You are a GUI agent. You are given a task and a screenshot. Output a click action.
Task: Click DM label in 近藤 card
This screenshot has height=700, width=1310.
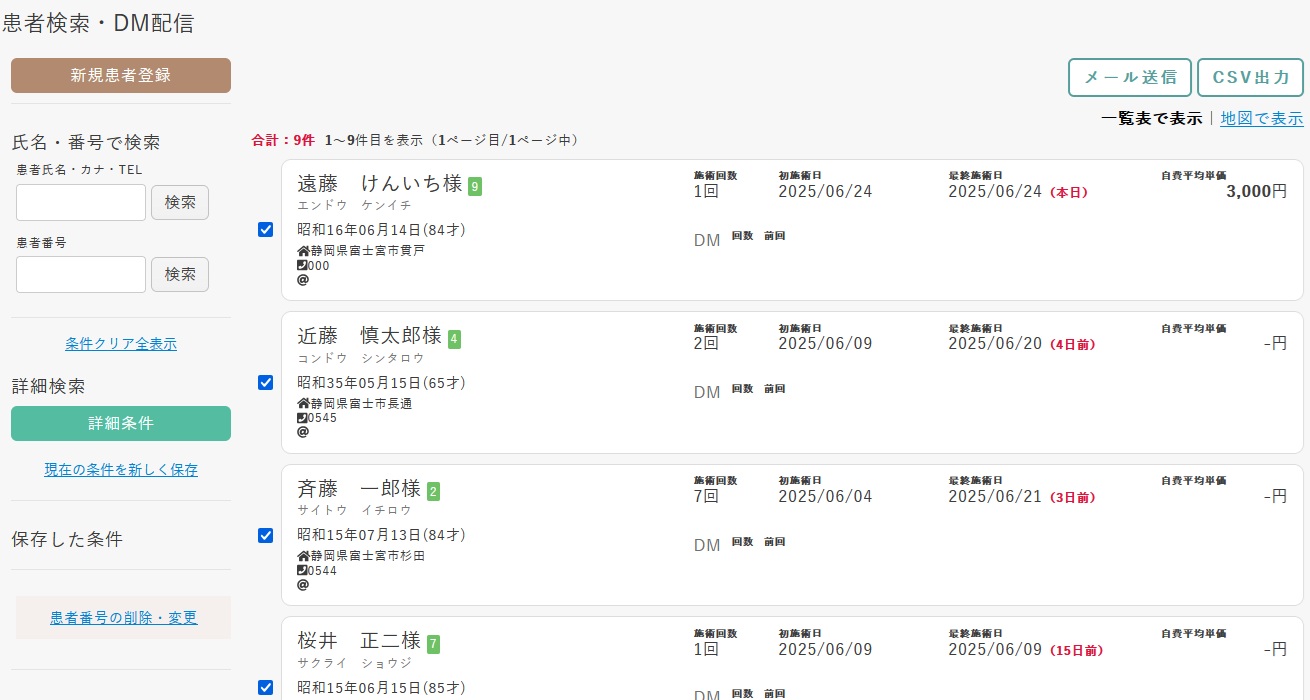(x=707, y=392)
